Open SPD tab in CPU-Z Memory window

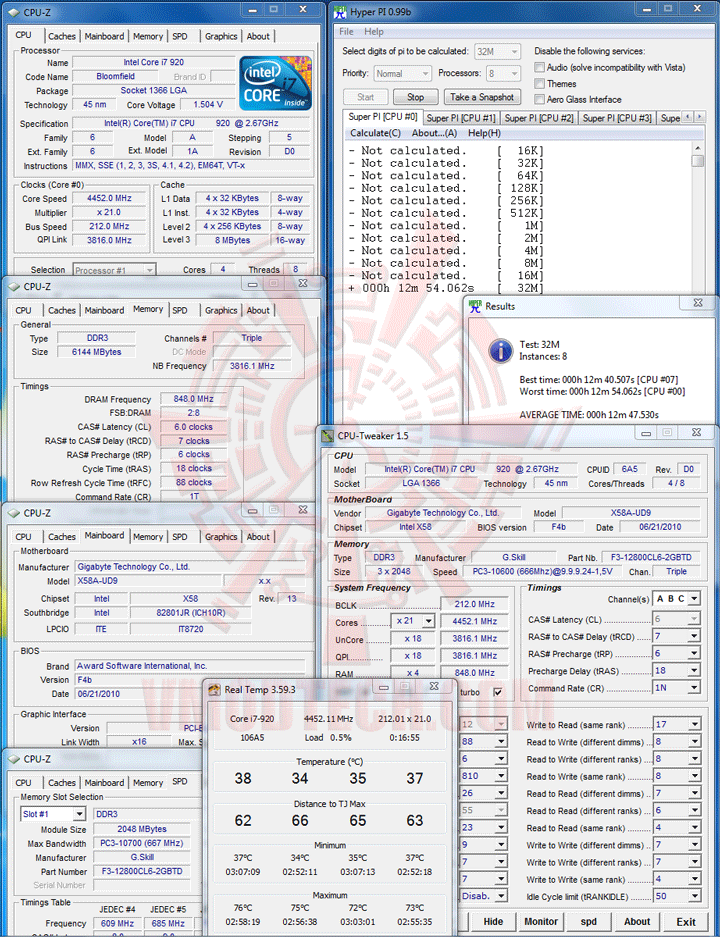point(180,311)
